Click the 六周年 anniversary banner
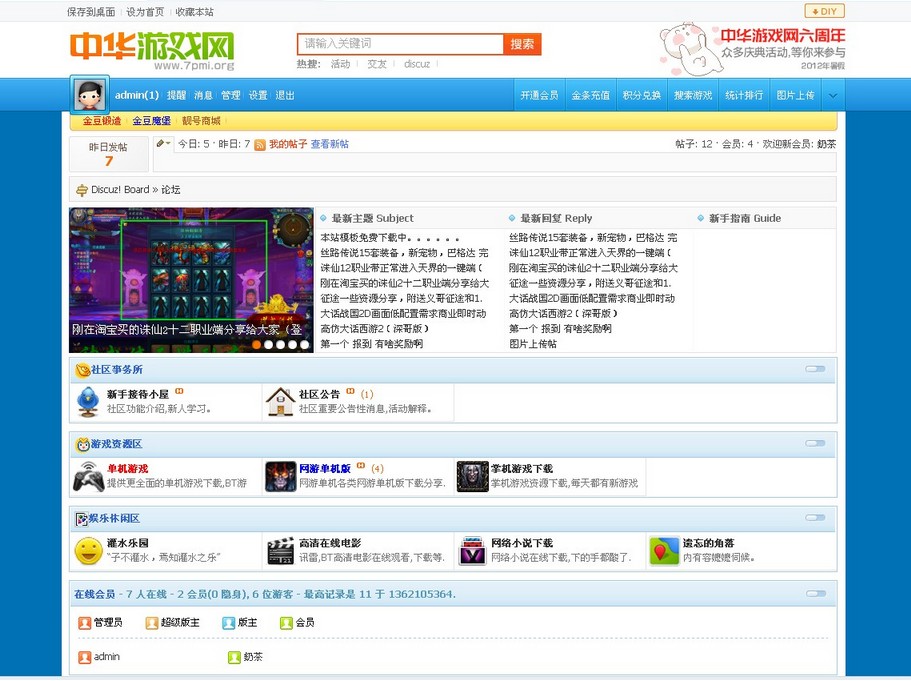 point(752,50)
